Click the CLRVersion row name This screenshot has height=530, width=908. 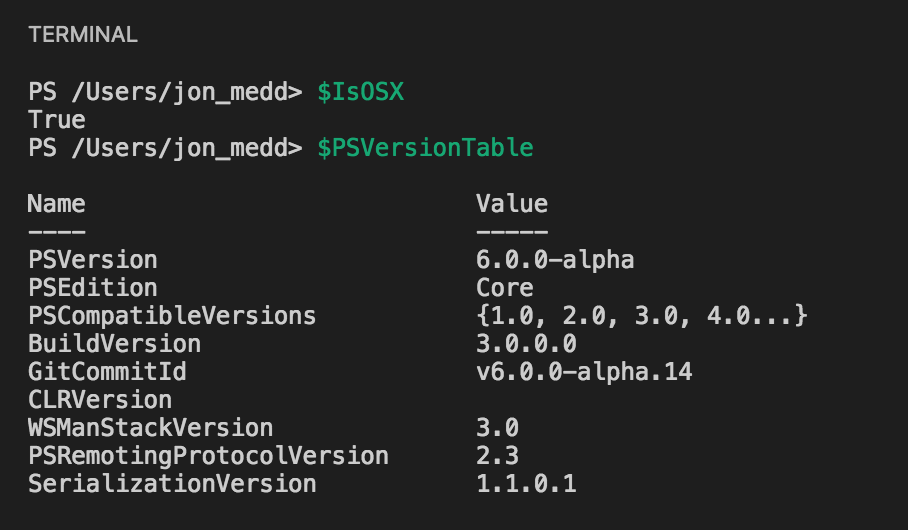click(100, 400)
